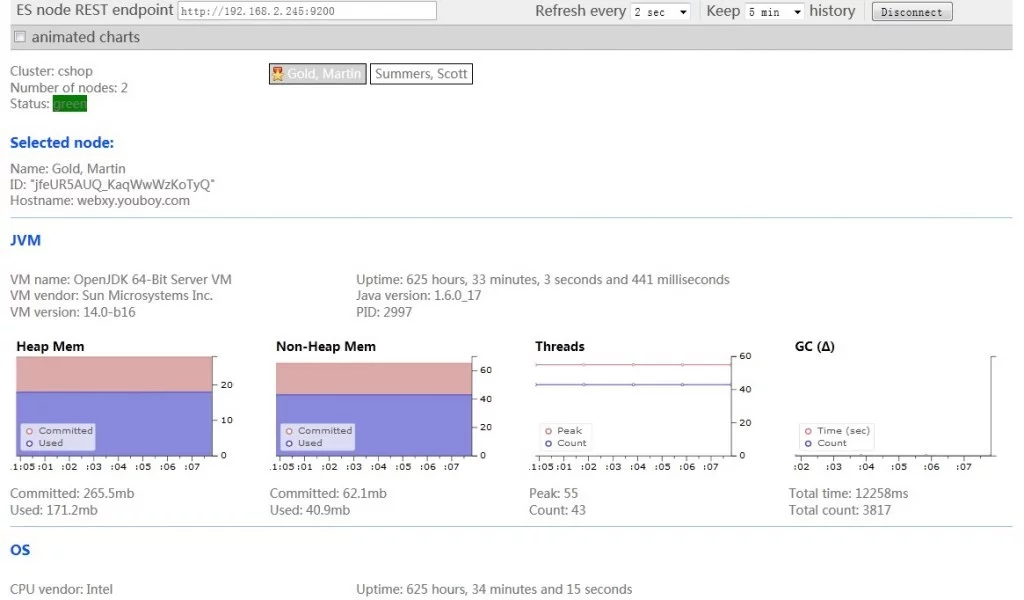Screen dimensions: 1024x600
Task: Open the Keep 5 min history dropdown
Action: tap(774, 12)
